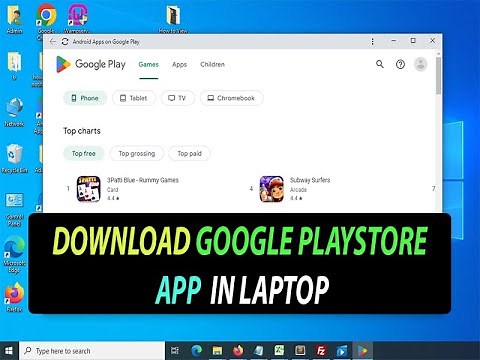Reload the Android Apps on Google Play page
Screen dimensions: 480x360
pyautogui.click(x=65, y=42)
